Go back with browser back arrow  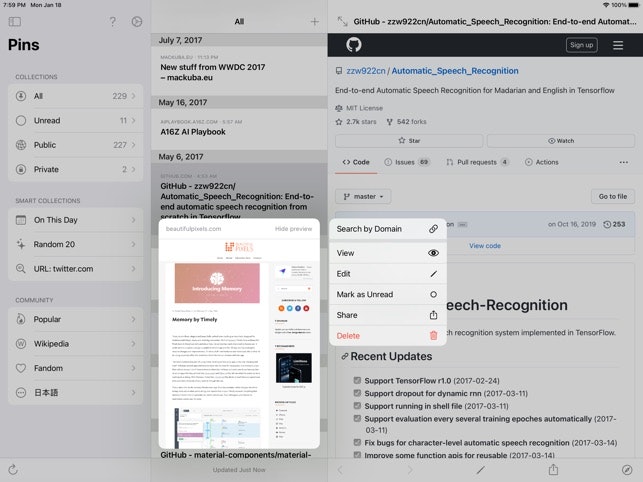pyautogui.click(x=340, y=470)
